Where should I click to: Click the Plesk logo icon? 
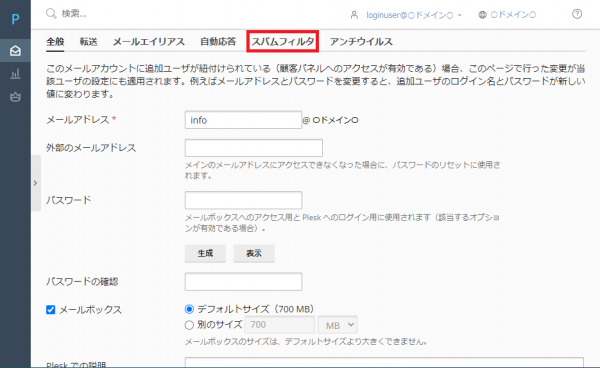coord(15,19)
